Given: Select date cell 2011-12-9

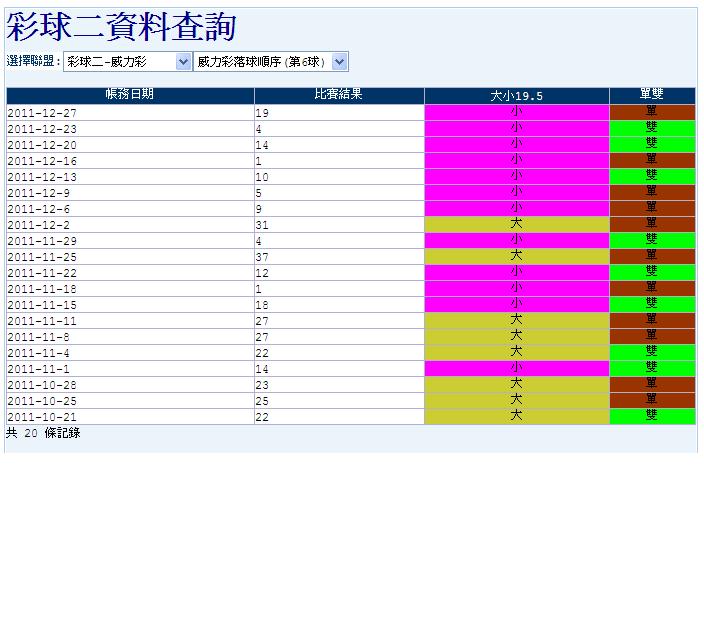Looking at the screenshot, I should tap(130, 193).
